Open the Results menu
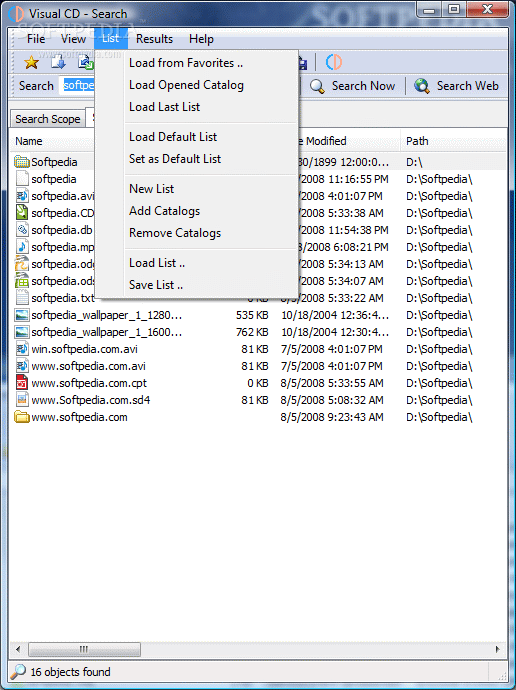The image size is (516, 690). (154, 39)
